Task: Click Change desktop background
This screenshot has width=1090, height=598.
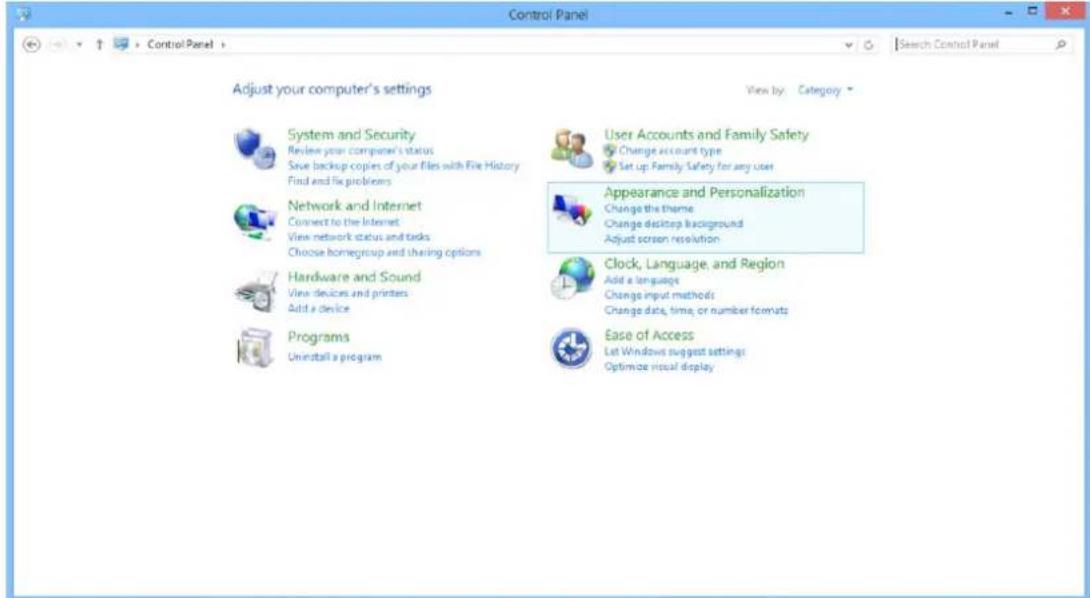Action: click(x=674, y=224)
